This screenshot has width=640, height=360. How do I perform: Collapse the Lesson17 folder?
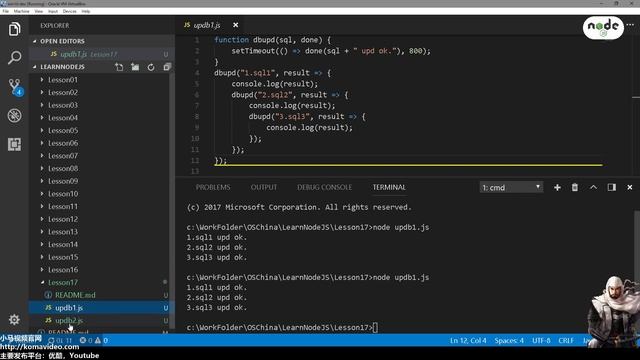[x=100, y=282]
